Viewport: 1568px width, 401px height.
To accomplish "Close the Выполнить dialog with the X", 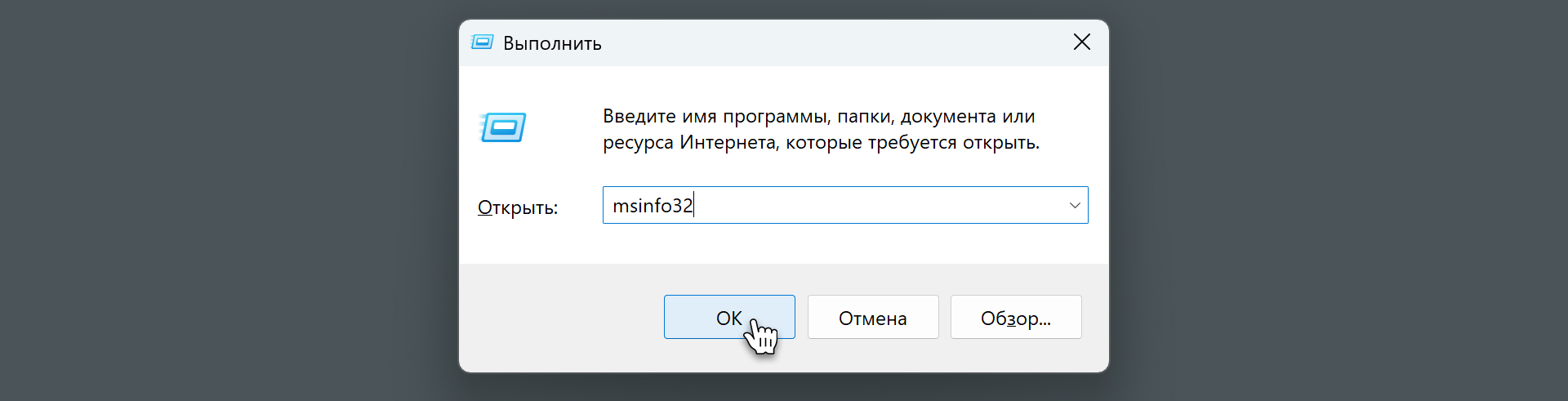I will click(1081, 42).
